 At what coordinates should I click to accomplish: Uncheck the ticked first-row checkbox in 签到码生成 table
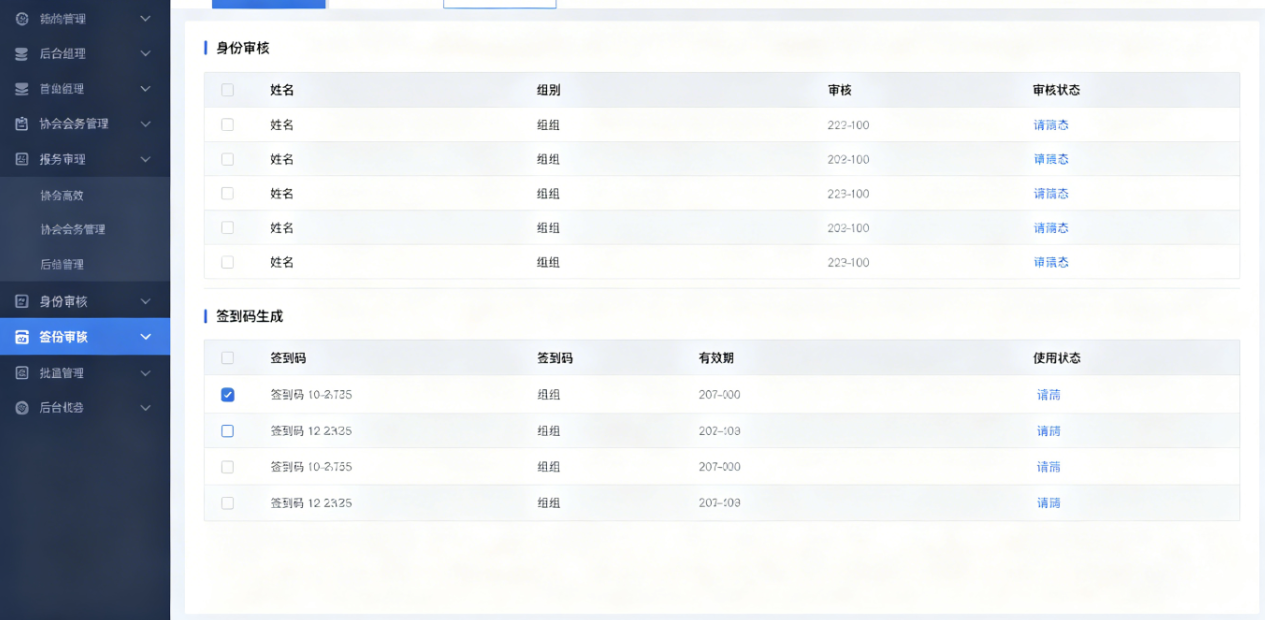coord(227,395)
